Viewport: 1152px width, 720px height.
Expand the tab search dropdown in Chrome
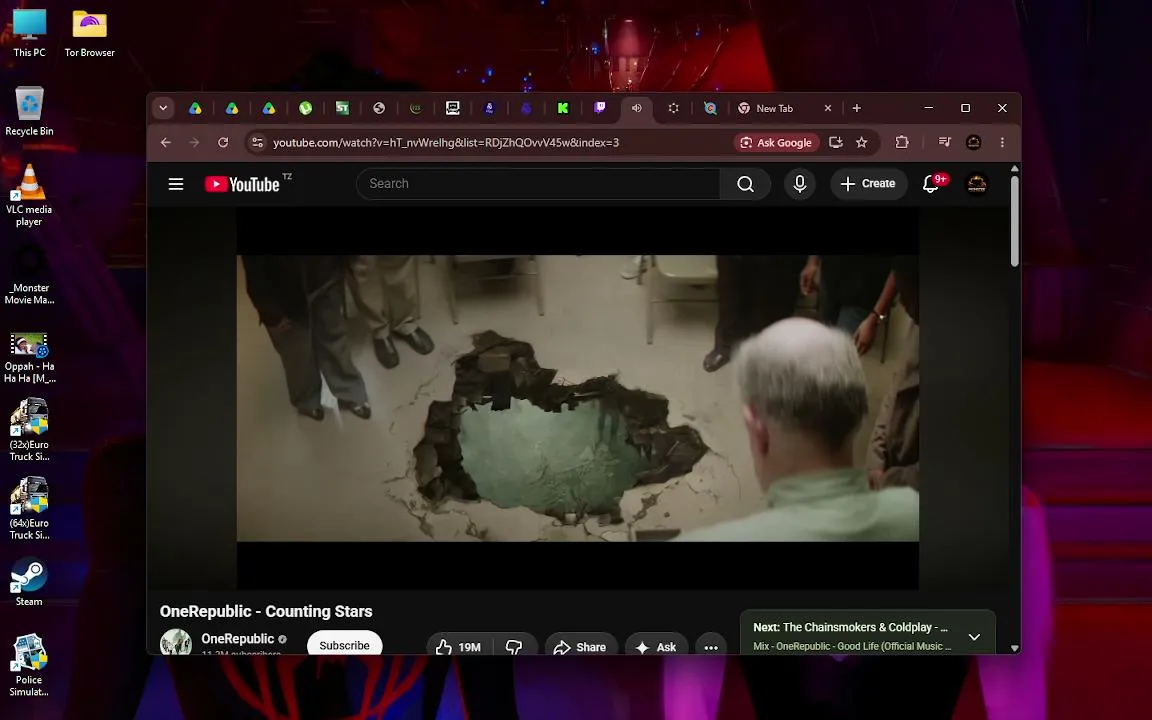(x=163, y=108)
